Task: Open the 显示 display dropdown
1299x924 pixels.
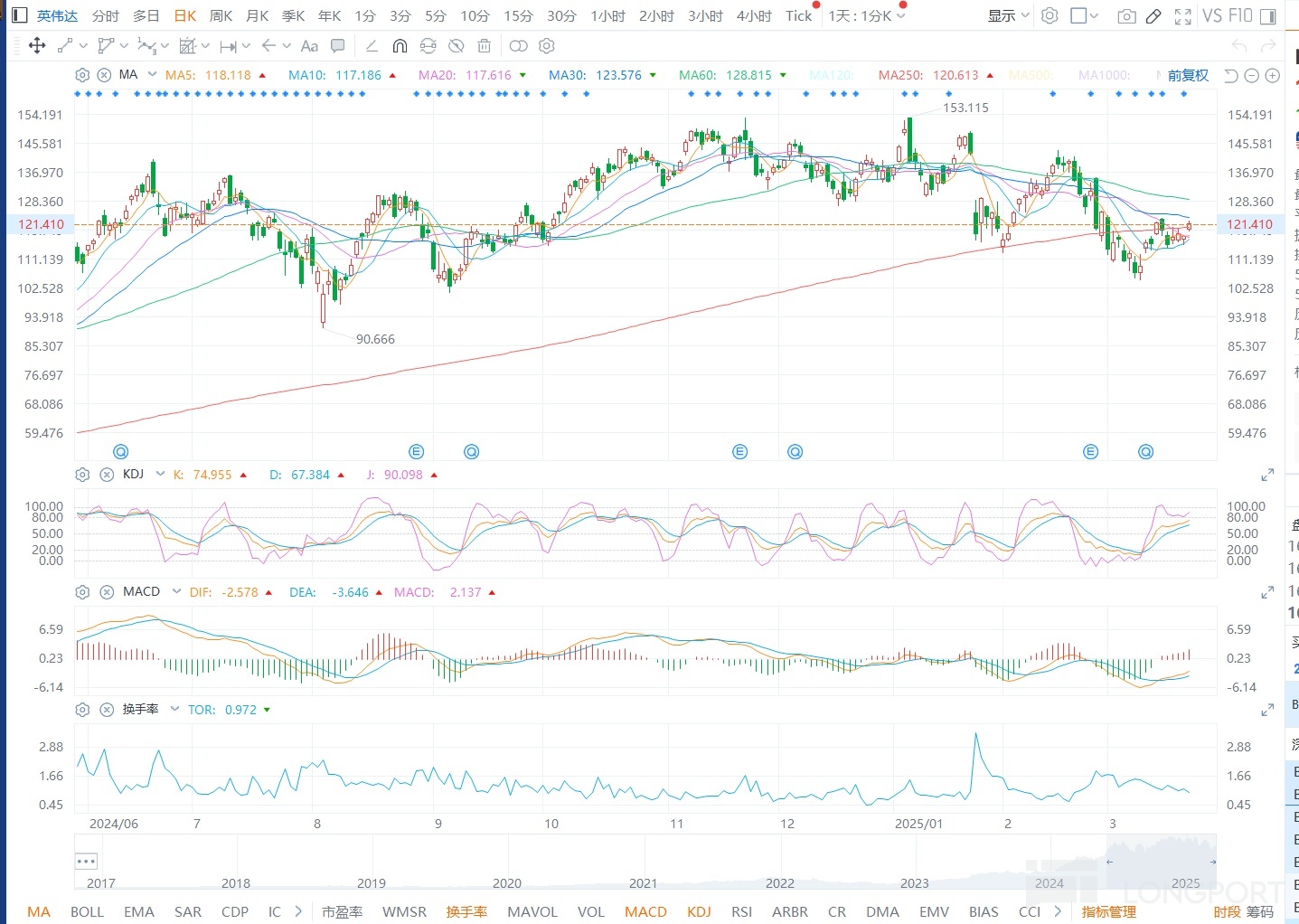Action: click(1008, 15)
